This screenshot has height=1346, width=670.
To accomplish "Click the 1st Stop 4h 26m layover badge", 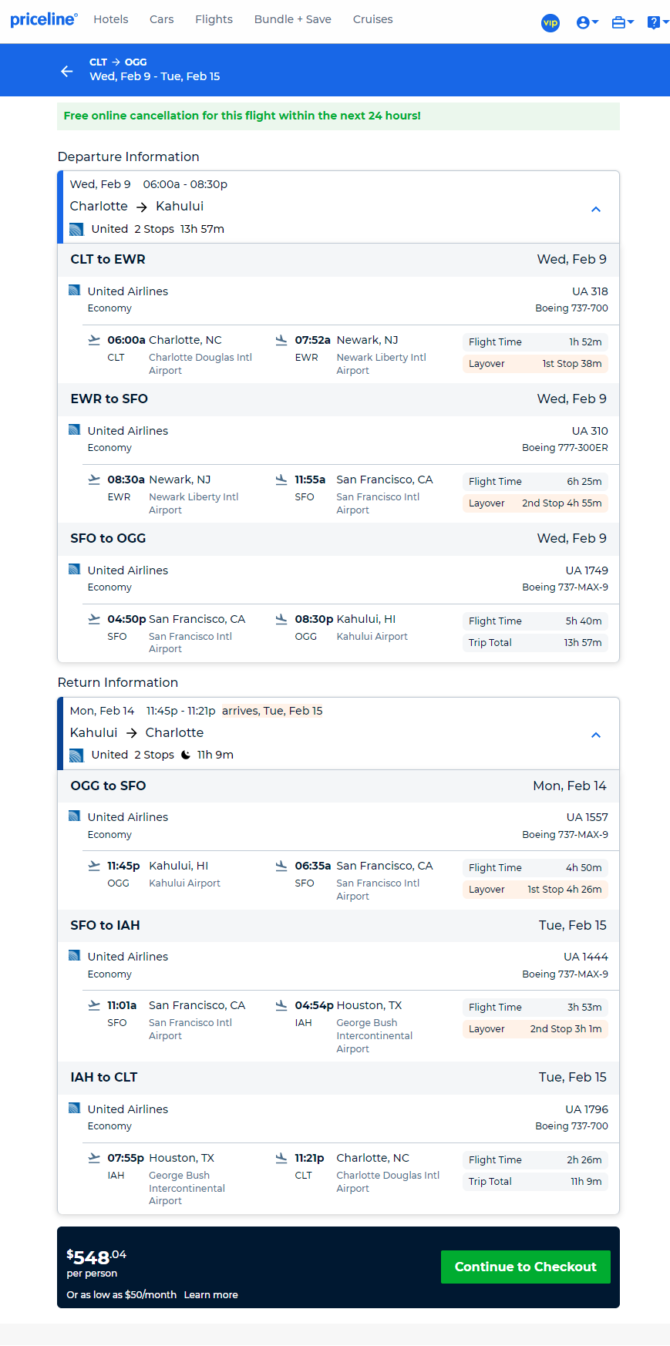I will 535,890.
